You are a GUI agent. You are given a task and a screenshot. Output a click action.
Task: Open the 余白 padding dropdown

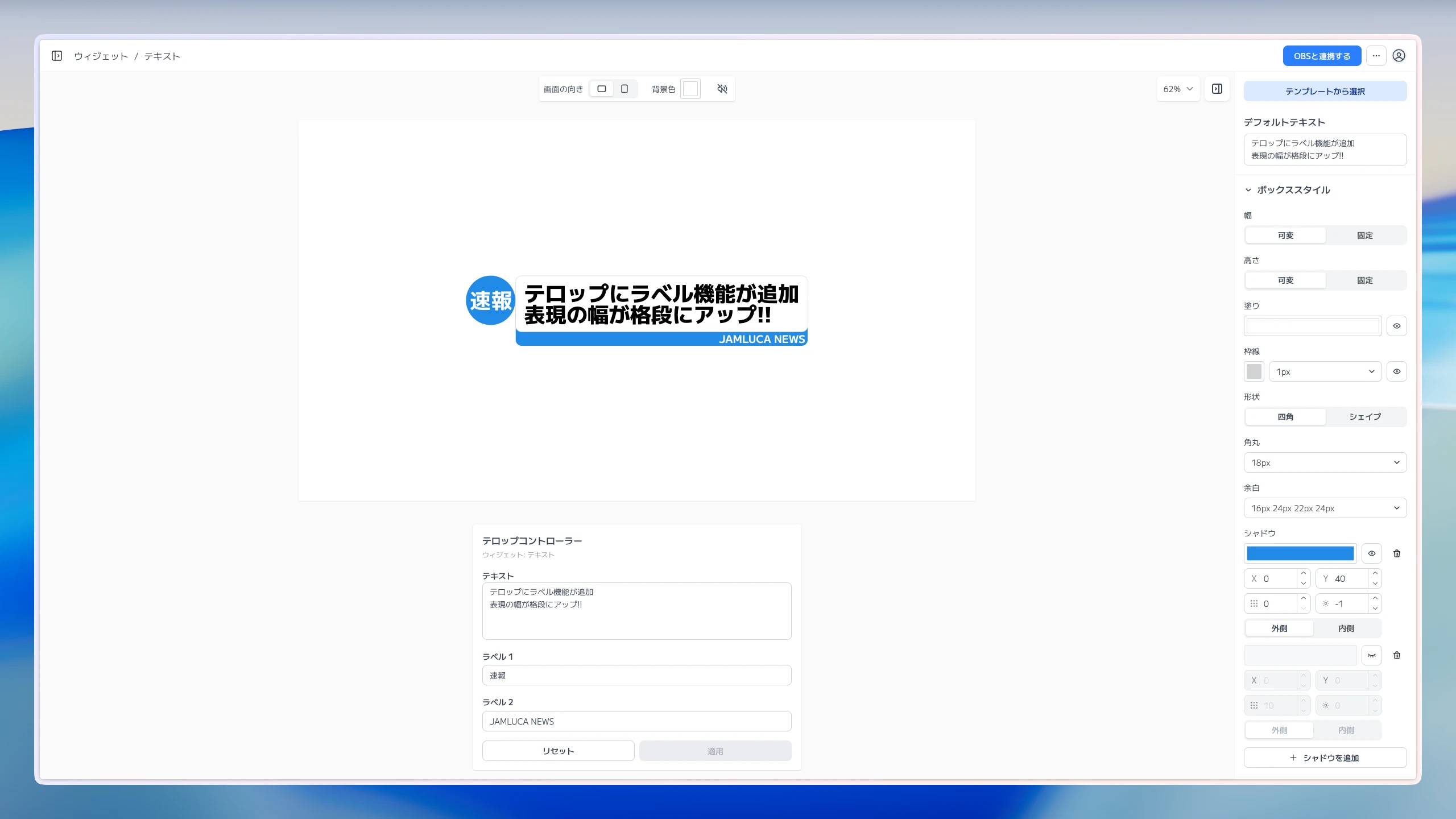tap(1325, 508)
